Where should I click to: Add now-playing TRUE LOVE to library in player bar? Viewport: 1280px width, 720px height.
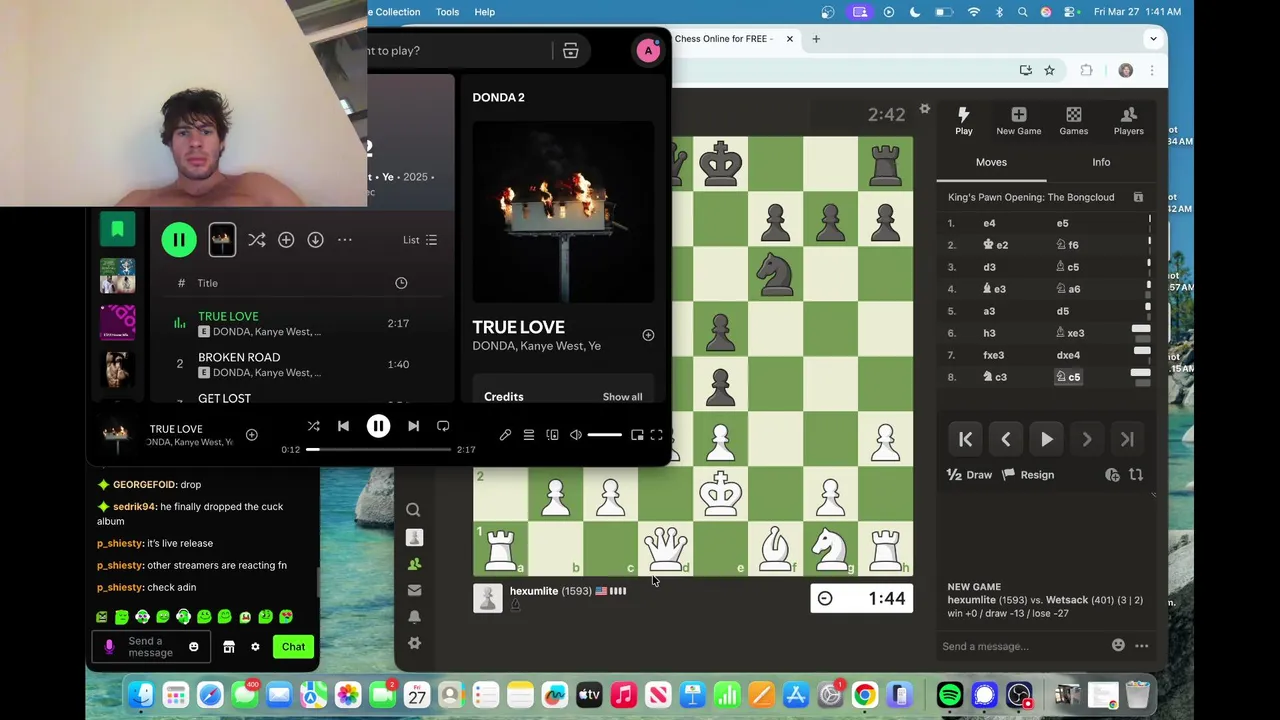pos(251,435)
